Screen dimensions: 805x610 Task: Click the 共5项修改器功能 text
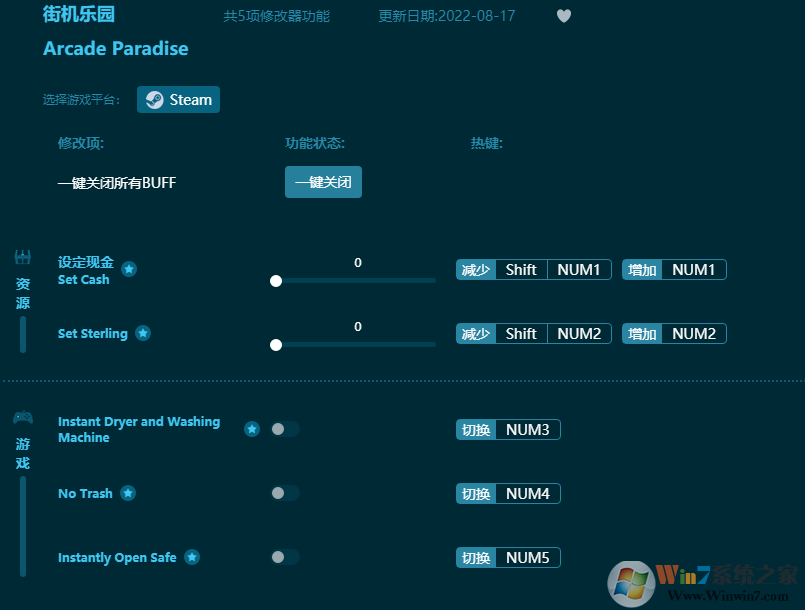[x=277, y=16]
